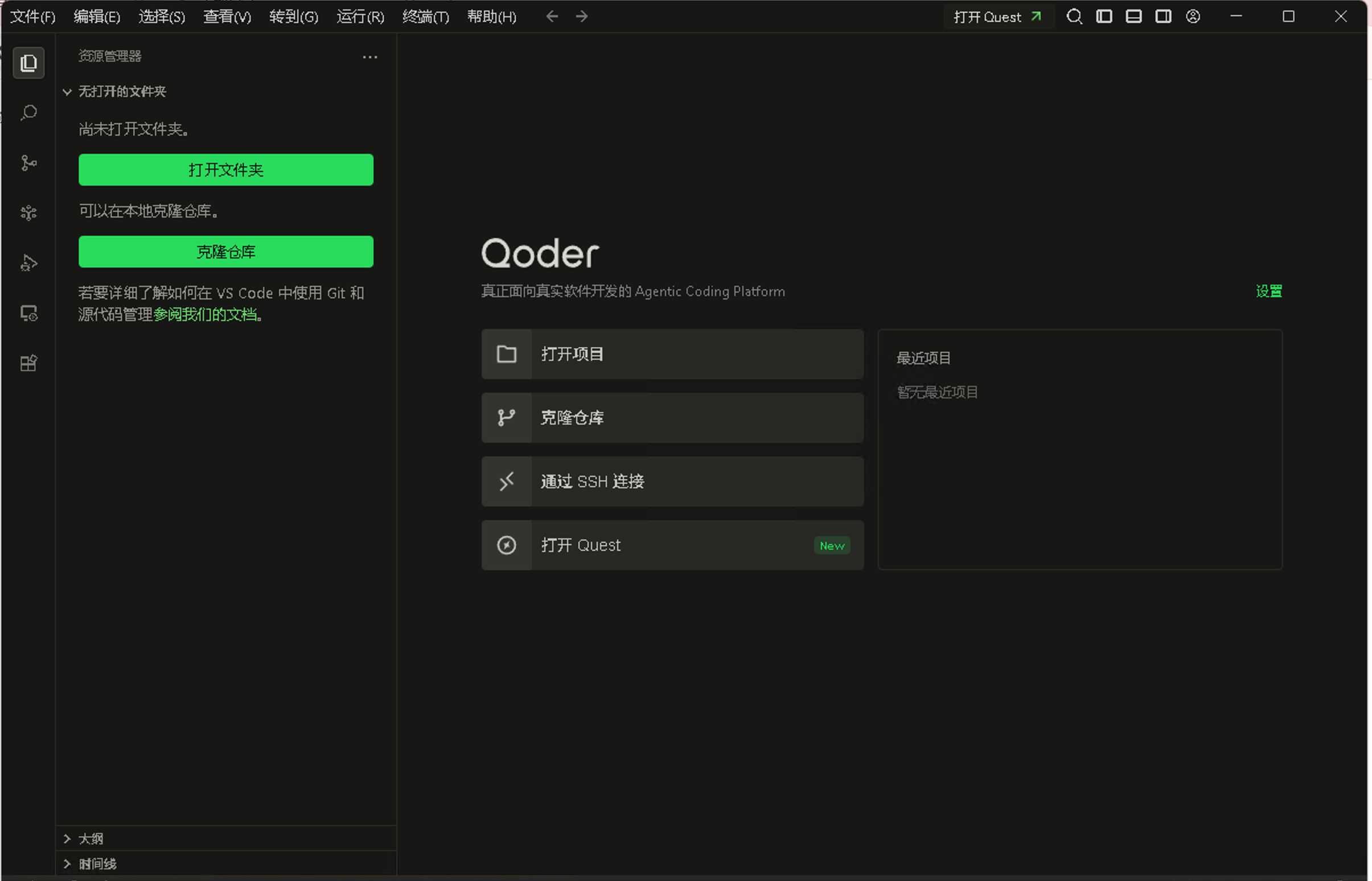
Task: Click the 暂无最近项目 text
Action: [937, 393]
